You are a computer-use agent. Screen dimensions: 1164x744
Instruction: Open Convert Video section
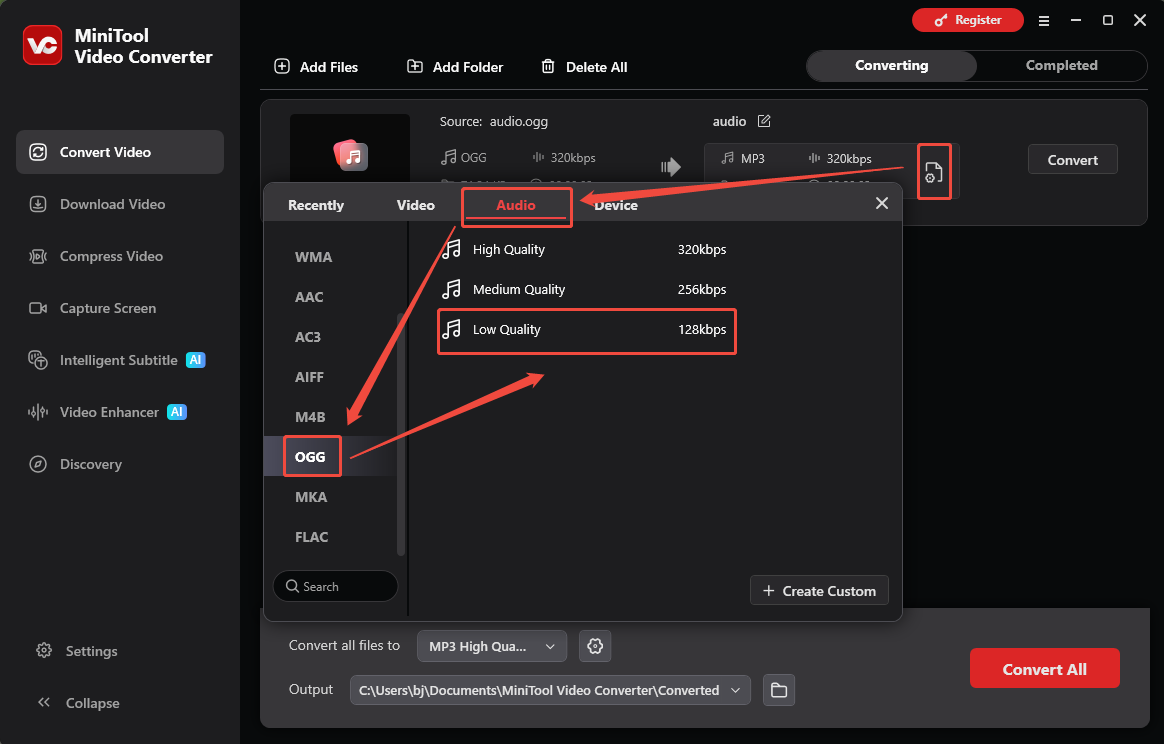(x=120, y=152)
